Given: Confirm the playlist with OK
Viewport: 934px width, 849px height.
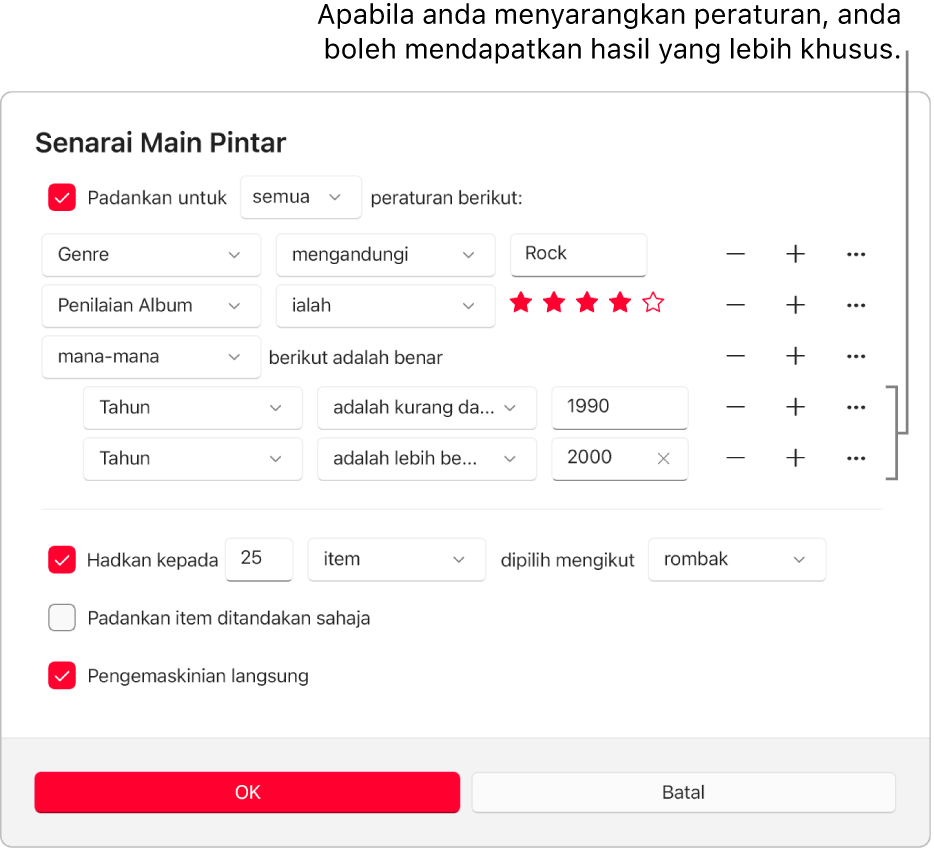Looking at the screenshot, I should pyautogui.click(x=247, y=792).
